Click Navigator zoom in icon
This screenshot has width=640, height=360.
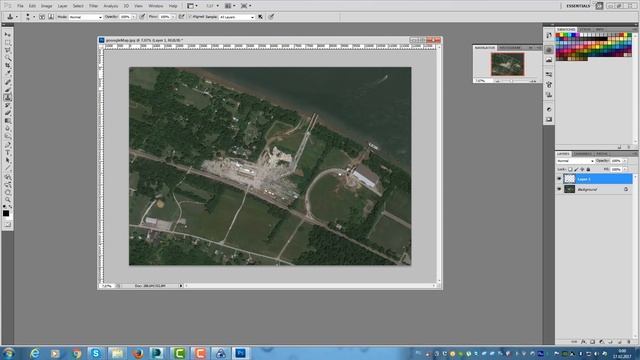click(x=533, y=81)
